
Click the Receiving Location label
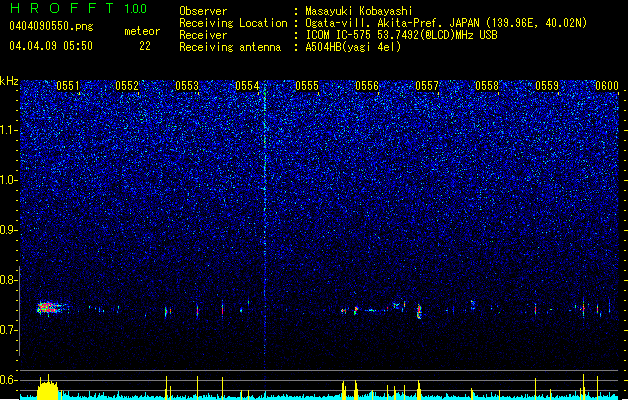233,23
